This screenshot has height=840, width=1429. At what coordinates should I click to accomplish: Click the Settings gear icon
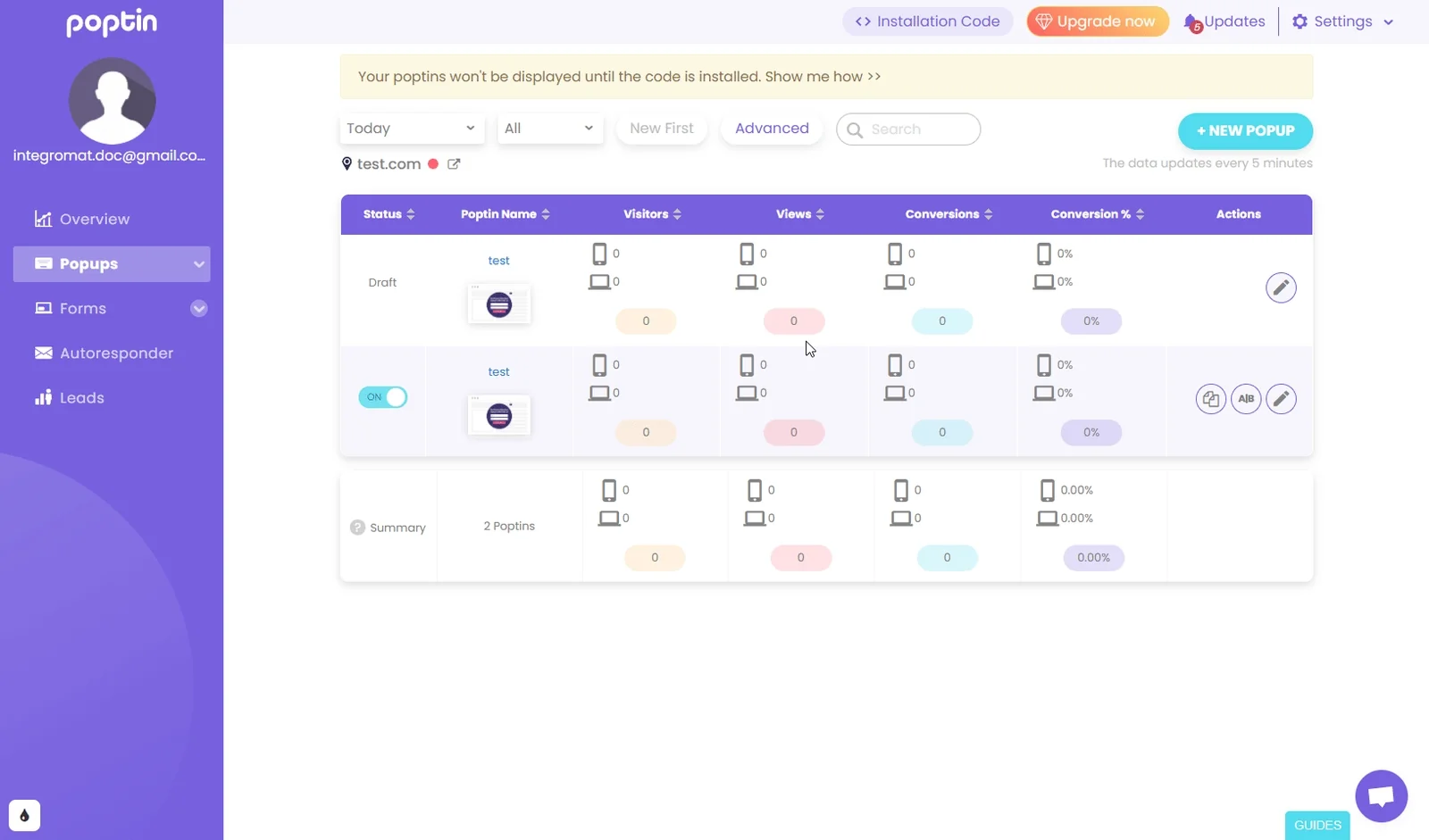point(1299,21)
